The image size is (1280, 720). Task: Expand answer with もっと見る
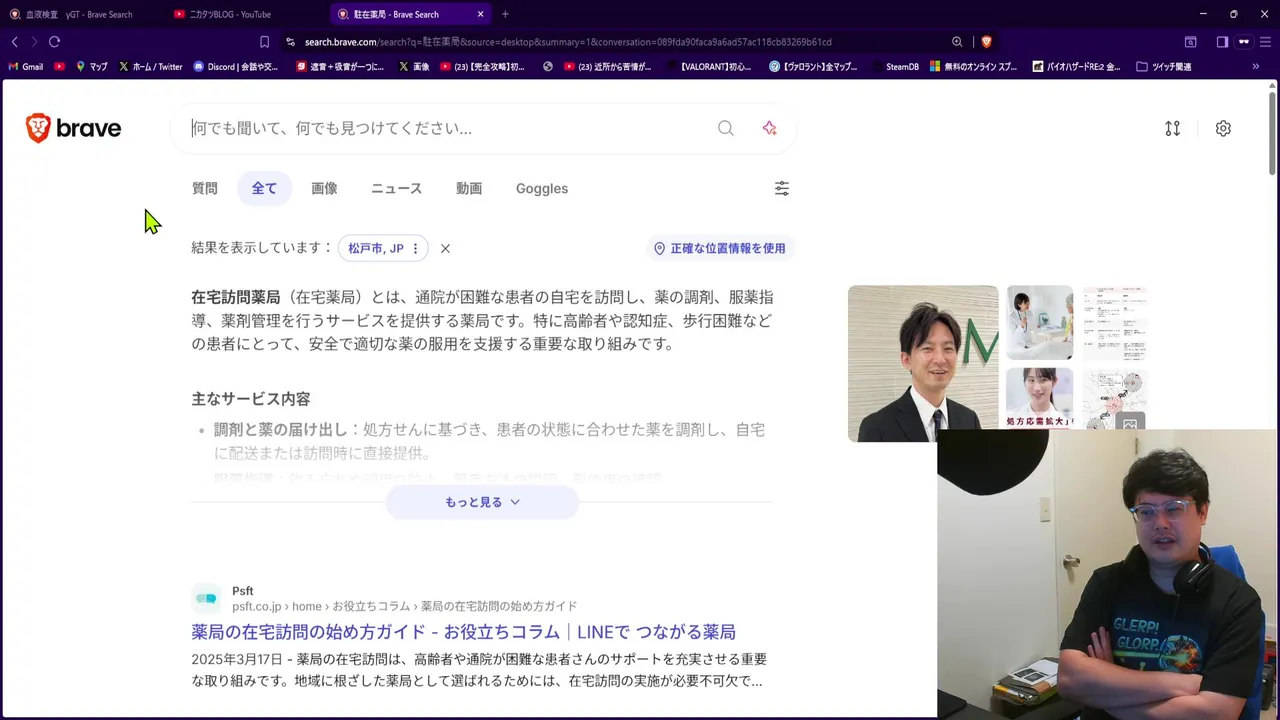[482, 502]
